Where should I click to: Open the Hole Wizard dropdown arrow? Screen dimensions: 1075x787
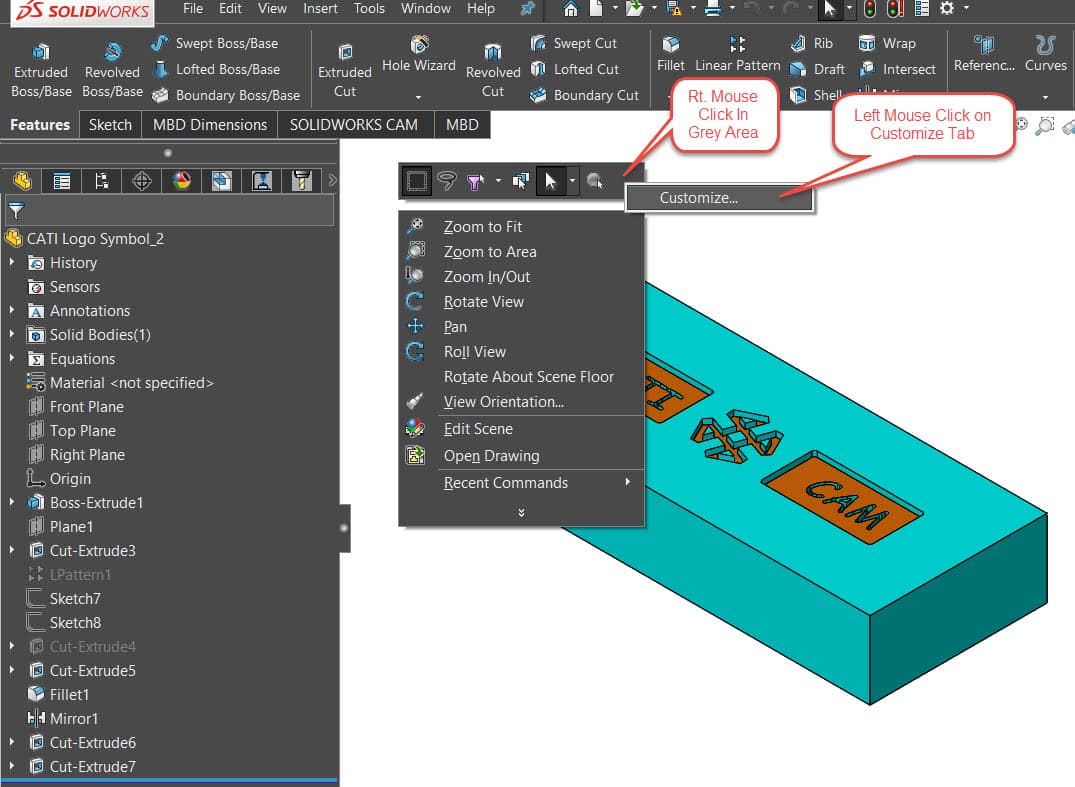tap(418, 97)
